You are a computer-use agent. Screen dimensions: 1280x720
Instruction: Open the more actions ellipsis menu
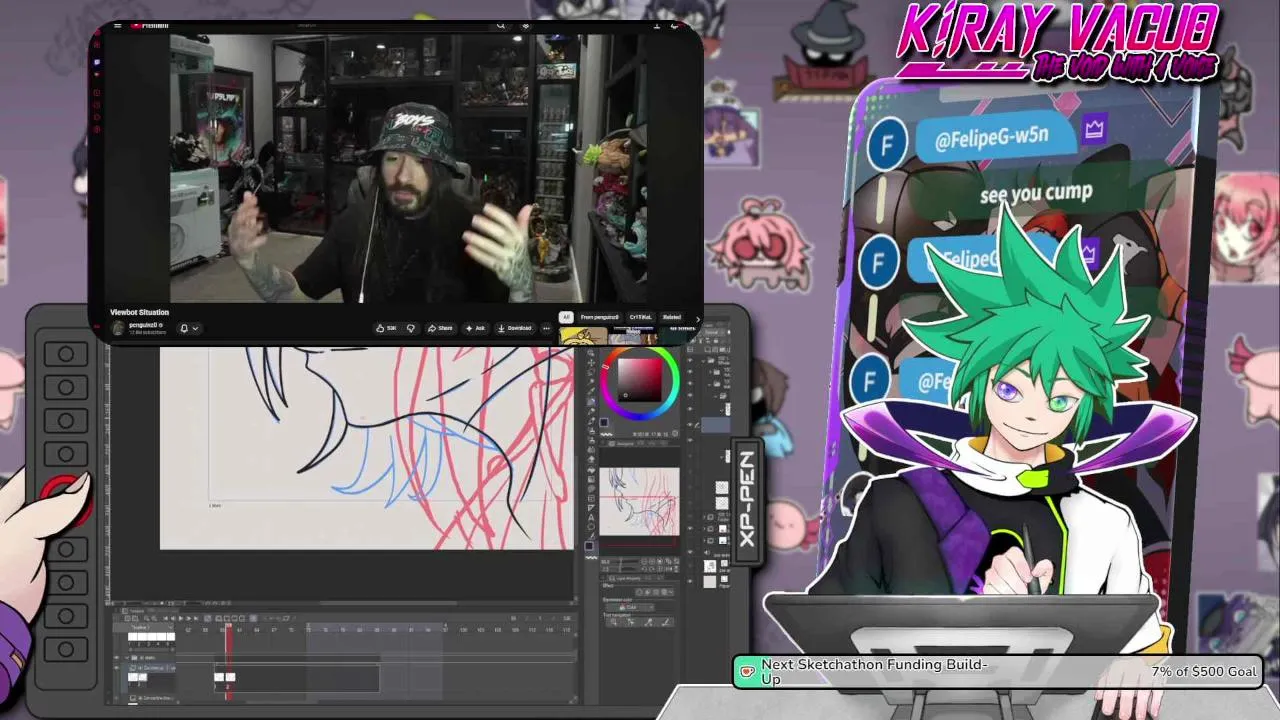click(x=546, y=328)
